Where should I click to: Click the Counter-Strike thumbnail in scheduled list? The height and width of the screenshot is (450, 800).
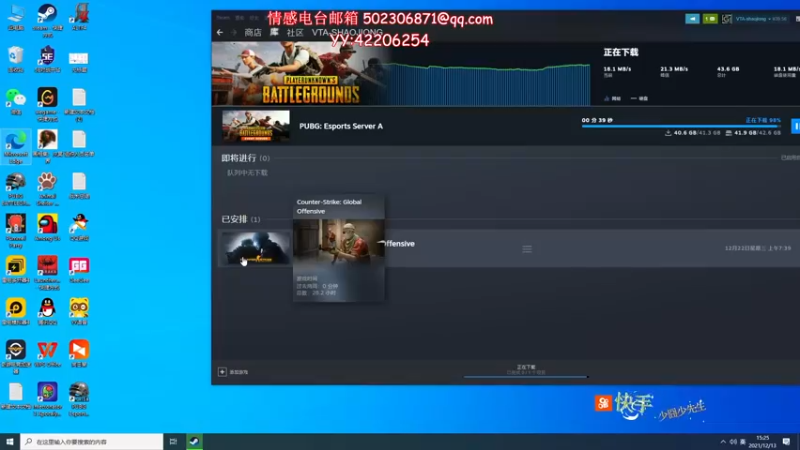point(256,248)
